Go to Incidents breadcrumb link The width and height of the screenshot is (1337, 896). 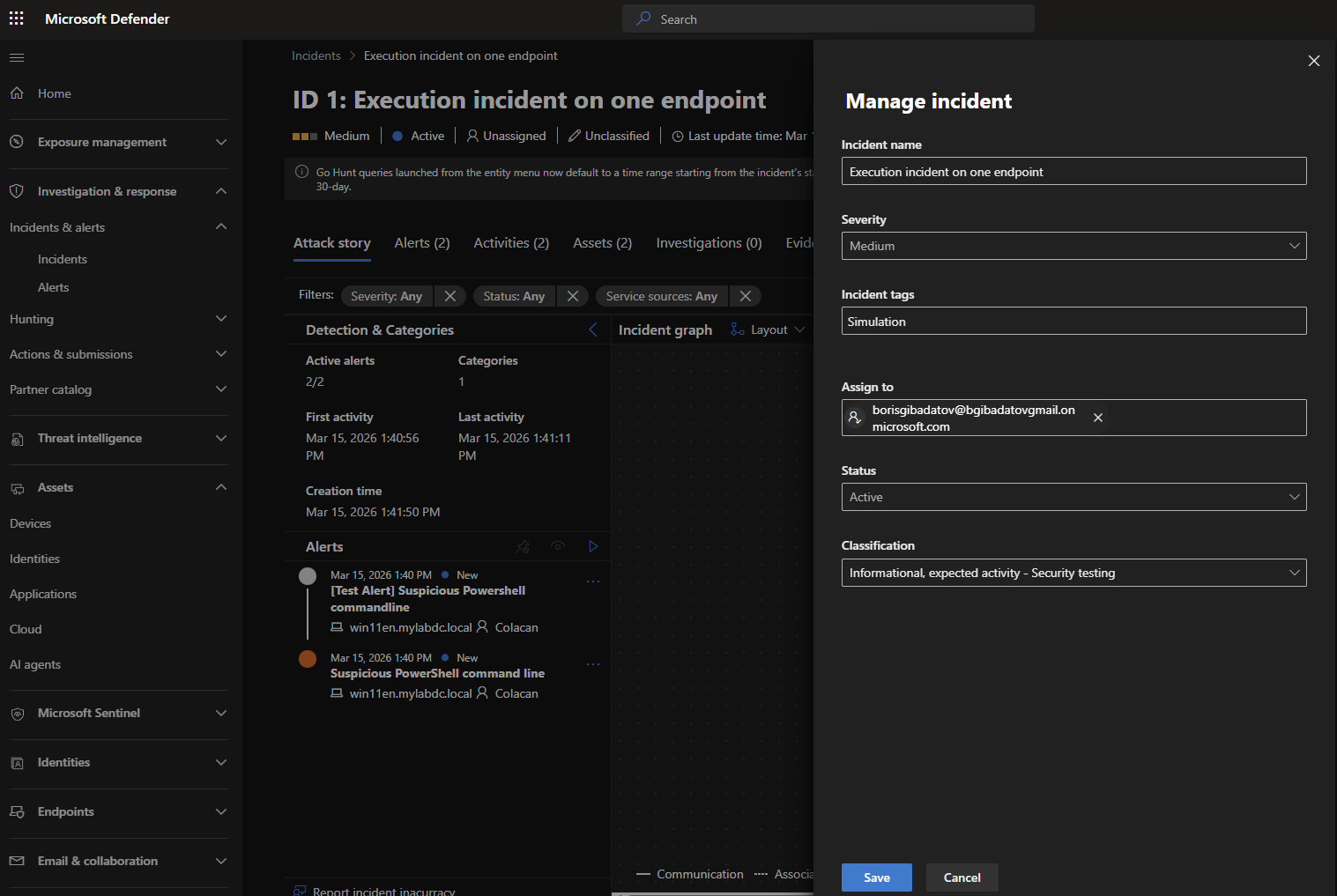(316, 56)
